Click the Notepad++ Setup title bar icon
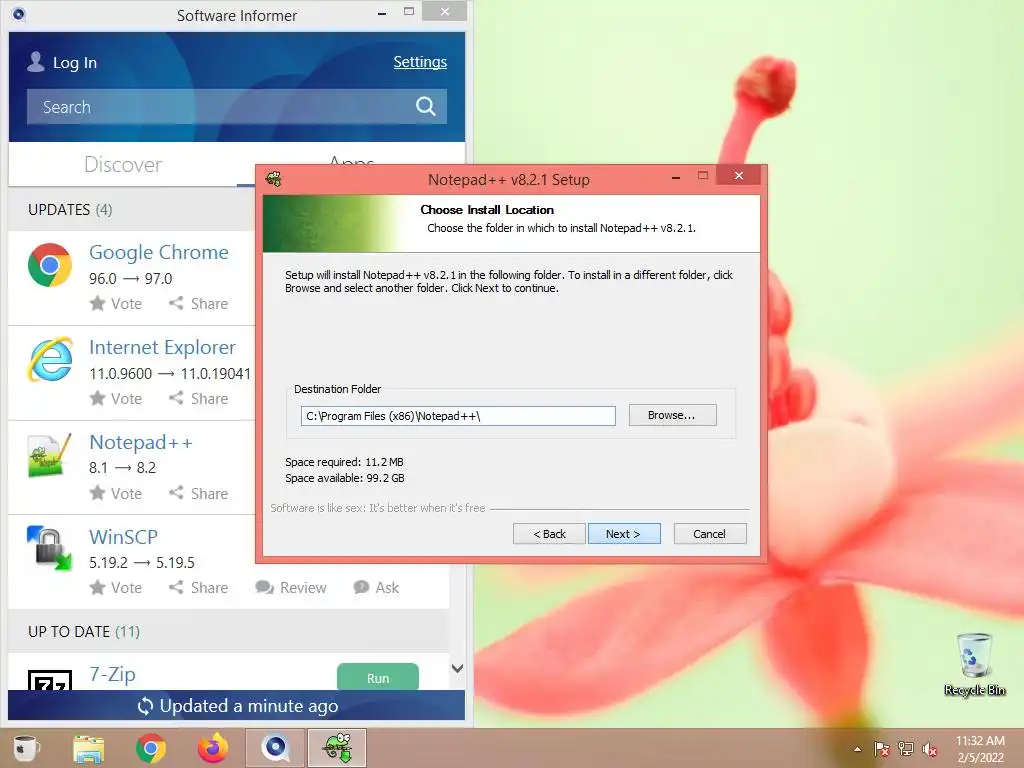Image resolution: width=1024 pixels, height=768 pixels. 274,179
